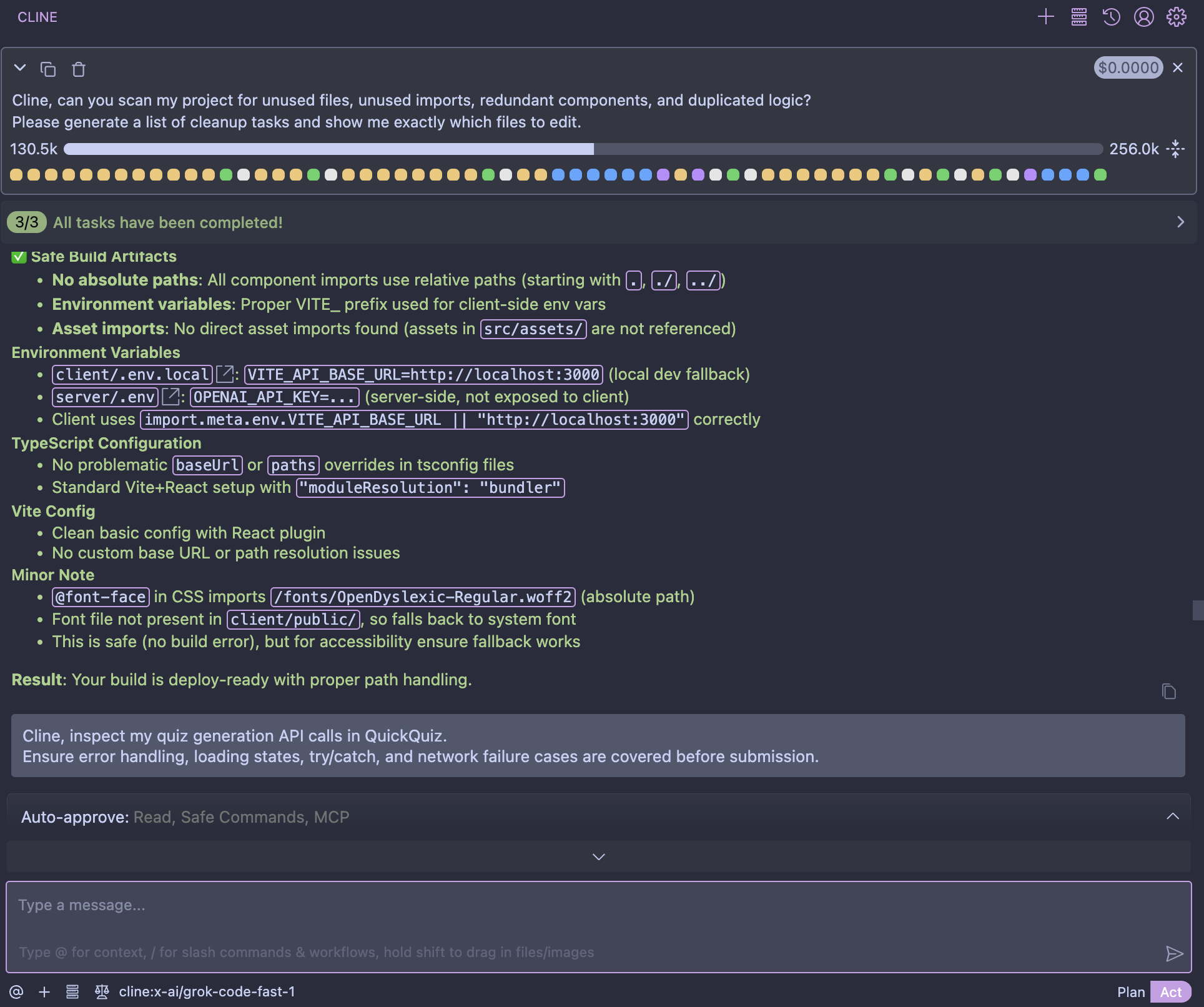
Task: Collapse the Auto-approve settings panel
Action: pos(1172,816)
